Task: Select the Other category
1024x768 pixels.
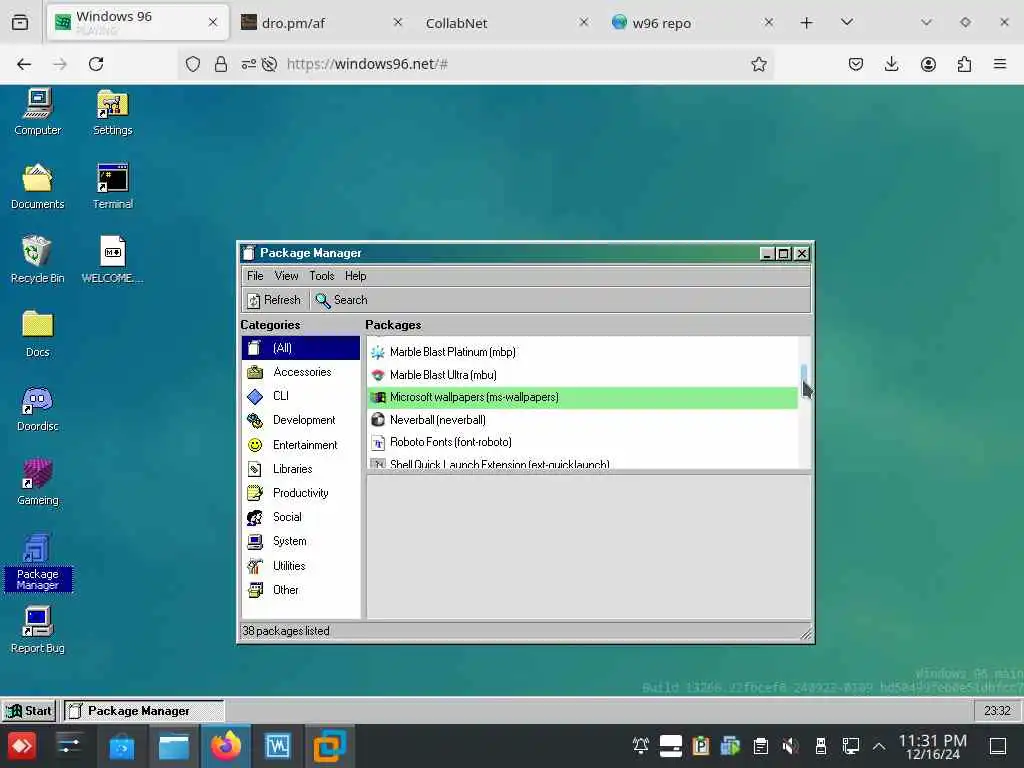Action: point(300,590)
